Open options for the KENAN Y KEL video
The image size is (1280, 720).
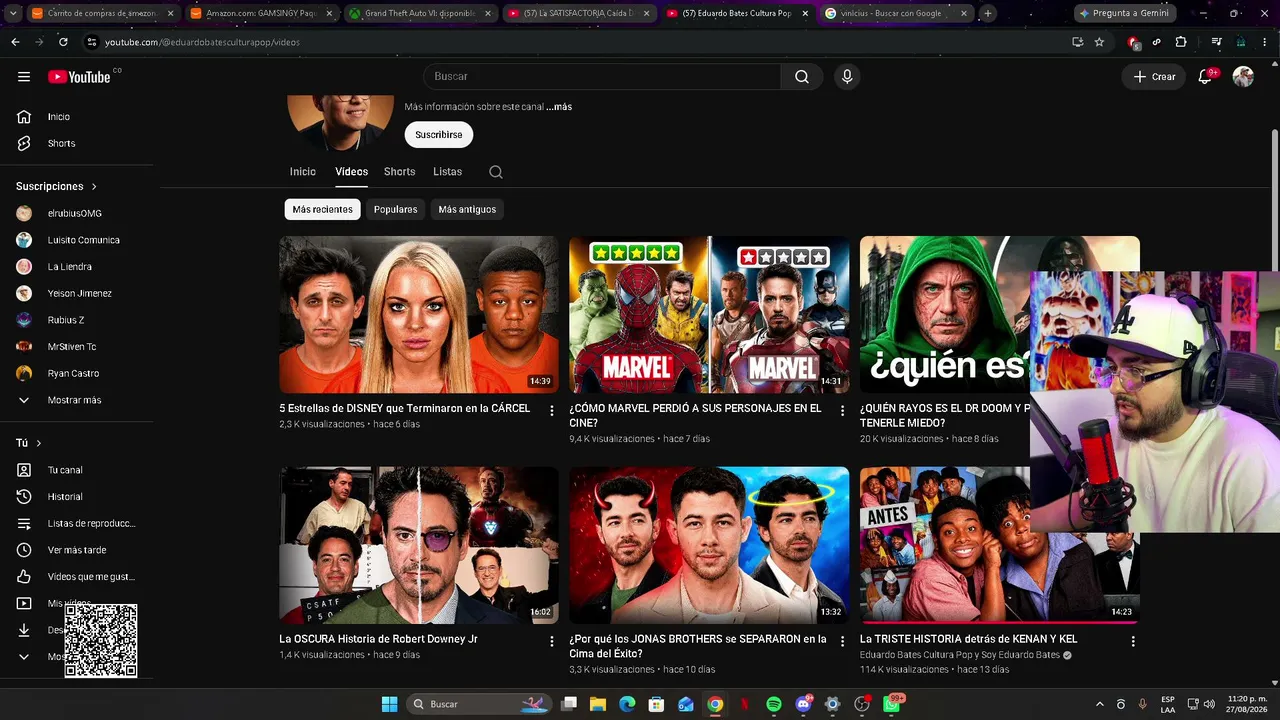click(x=1133, y=641)
